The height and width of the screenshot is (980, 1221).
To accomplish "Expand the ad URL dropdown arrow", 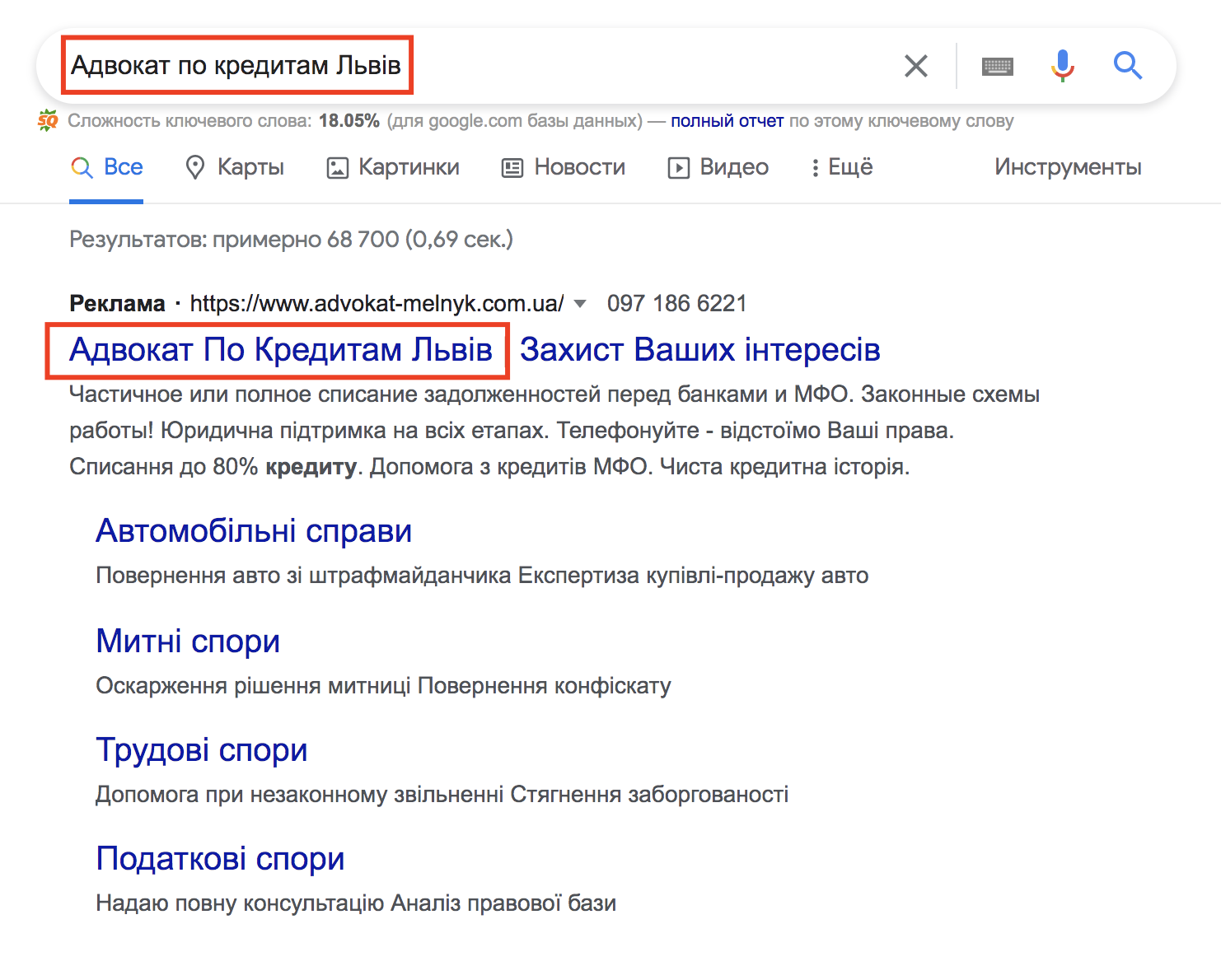I will pos(580,304).
